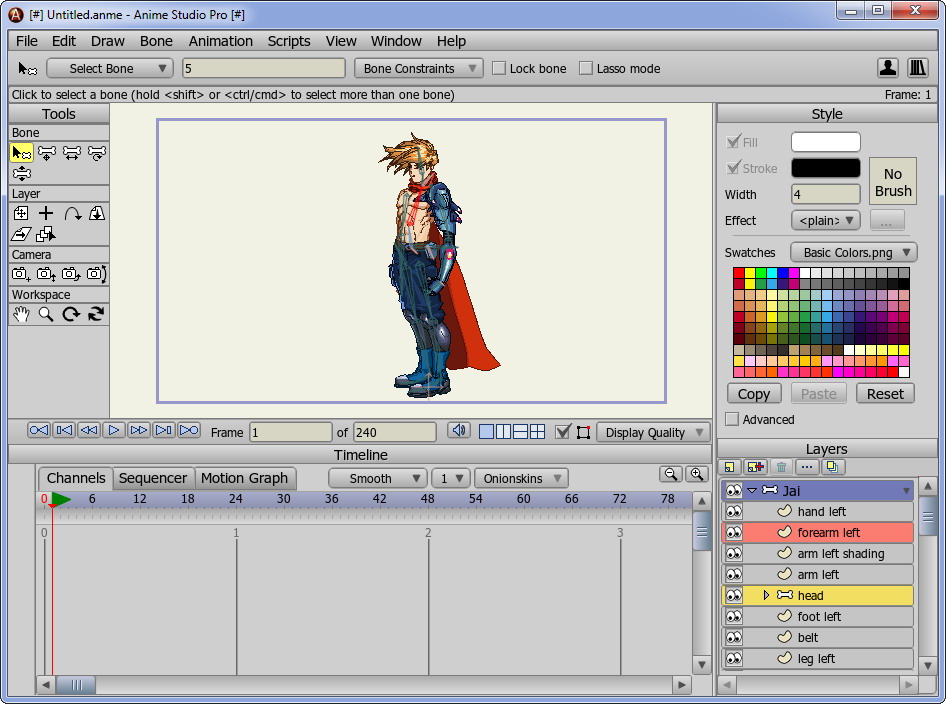Click the Copy style button

point(754,394)
